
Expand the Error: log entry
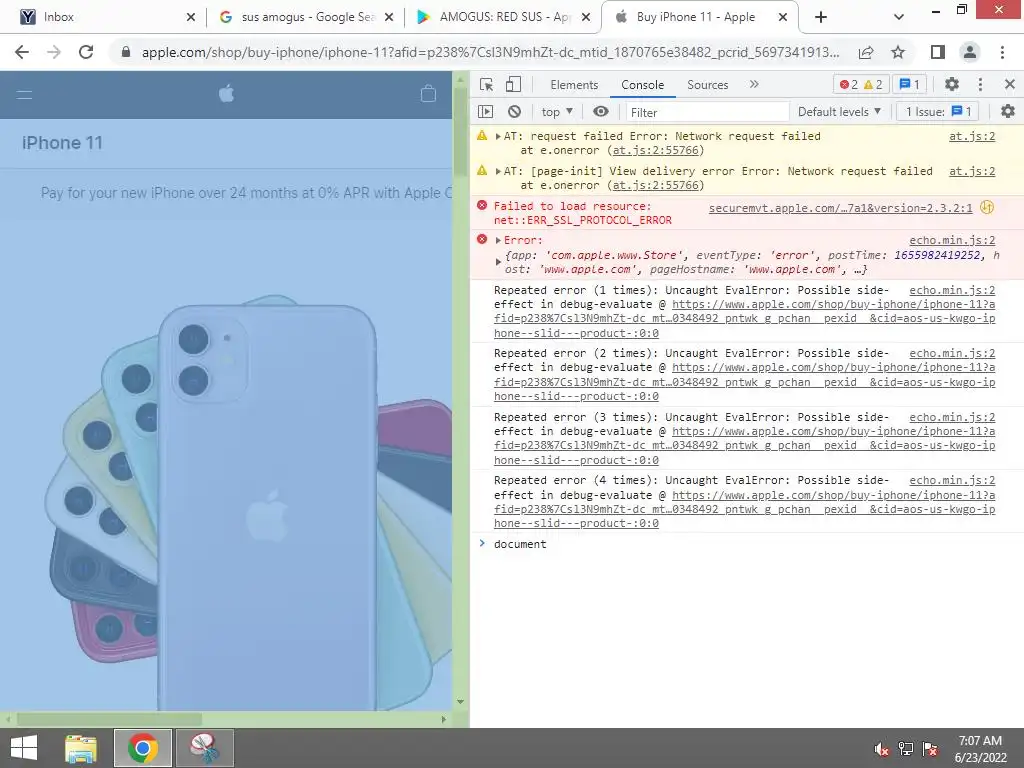[498, 240]
